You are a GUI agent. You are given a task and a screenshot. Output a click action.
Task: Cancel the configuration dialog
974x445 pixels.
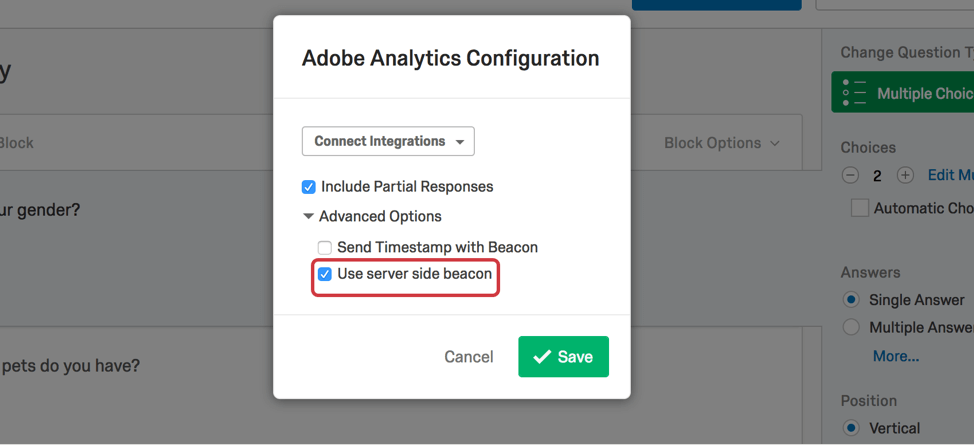469,357
